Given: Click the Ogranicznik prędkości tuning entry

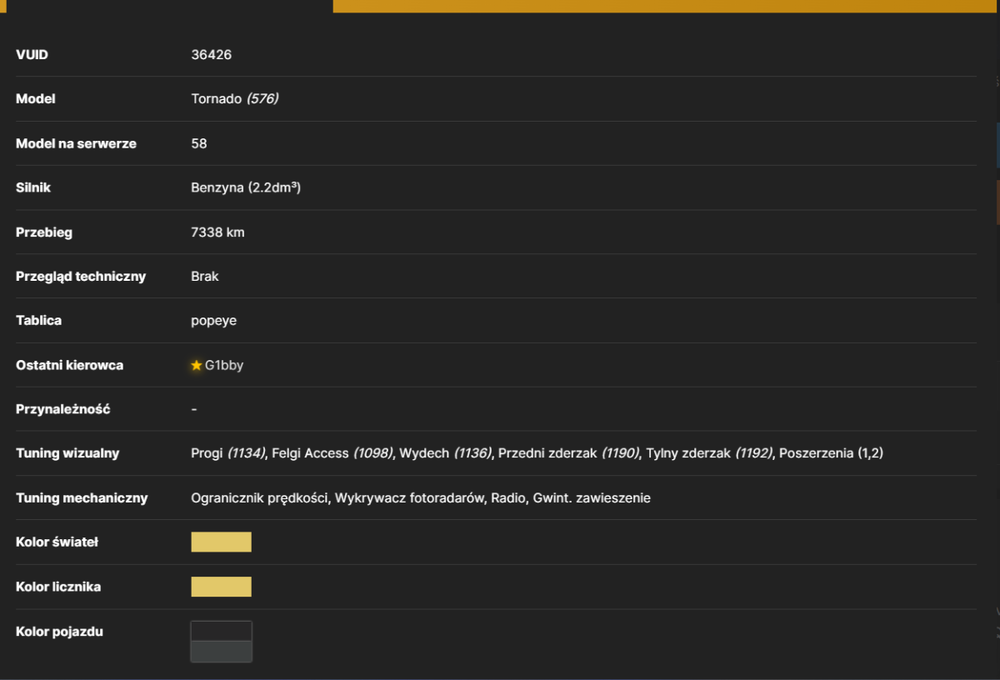Looking at the screenshot, I should tap(259, 498).
